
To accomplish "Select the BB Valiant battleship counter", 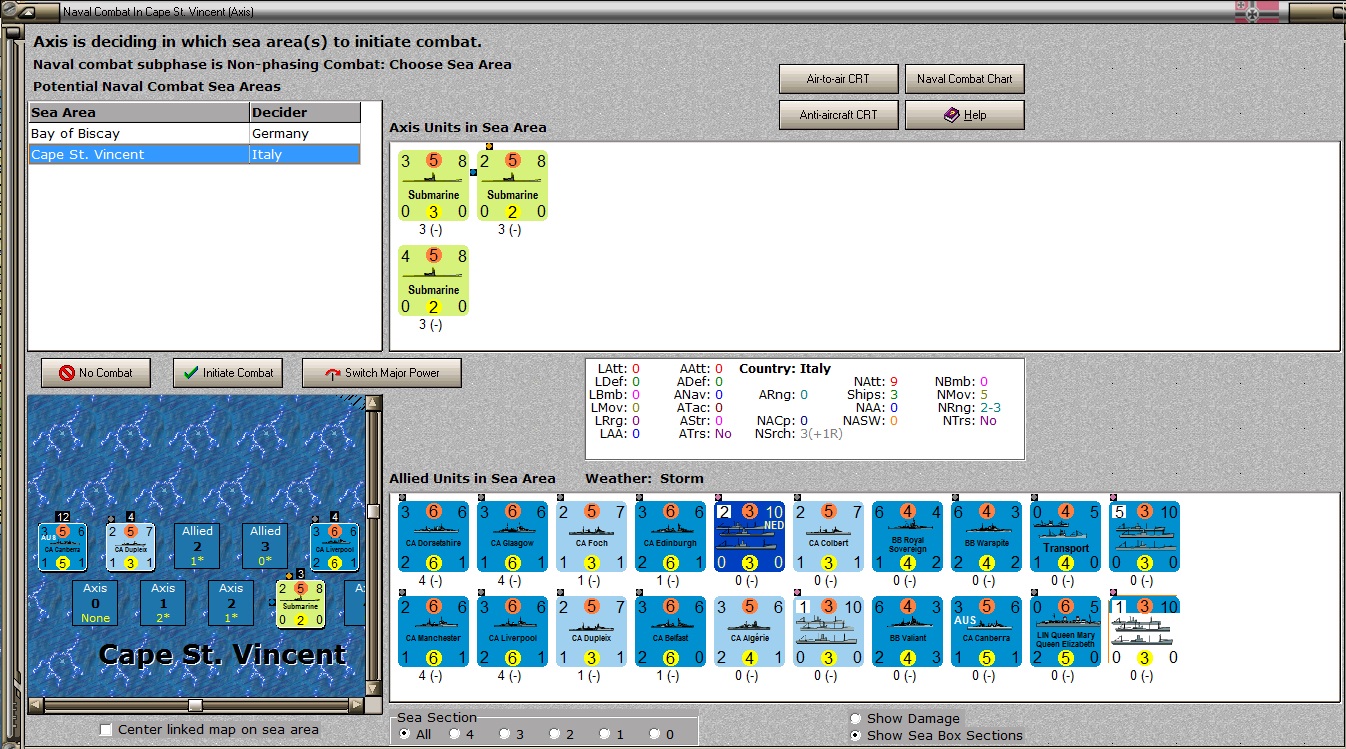I will 907,631.
